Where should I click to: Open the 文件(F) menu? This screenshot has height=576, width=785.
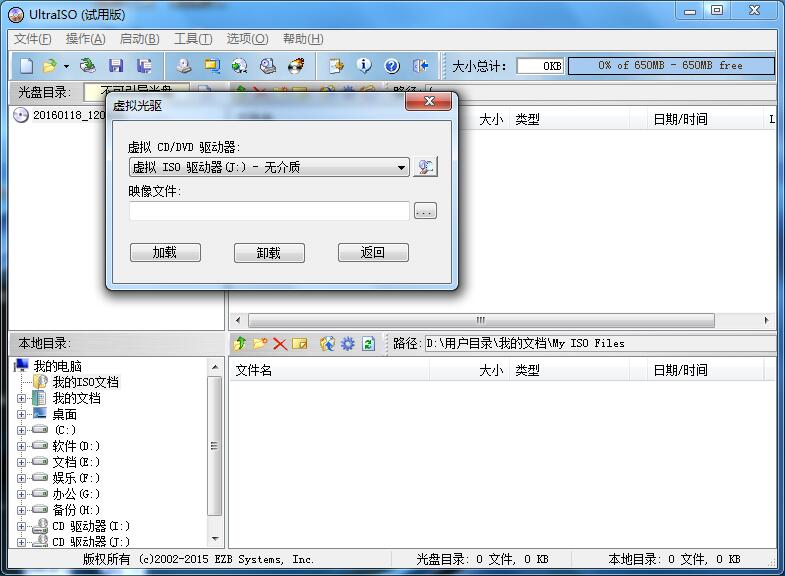click(32, 39)
